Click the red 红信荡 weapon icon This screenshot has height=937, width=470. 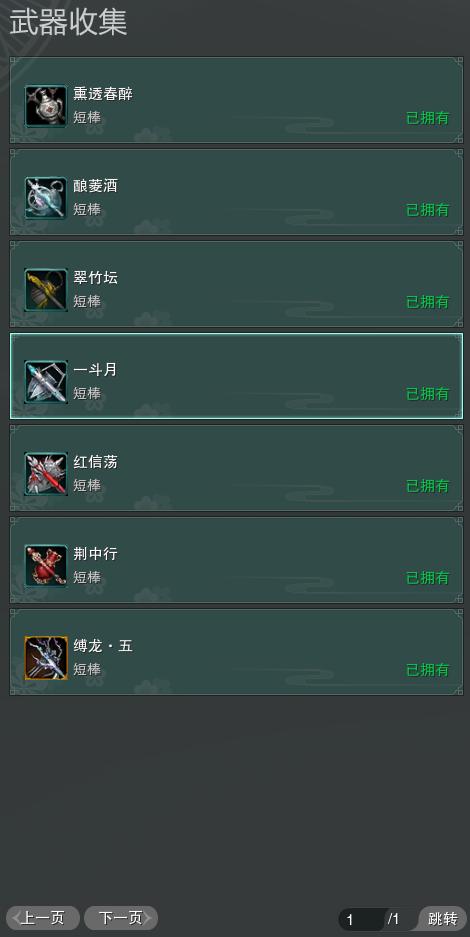(x=46, y=474)
